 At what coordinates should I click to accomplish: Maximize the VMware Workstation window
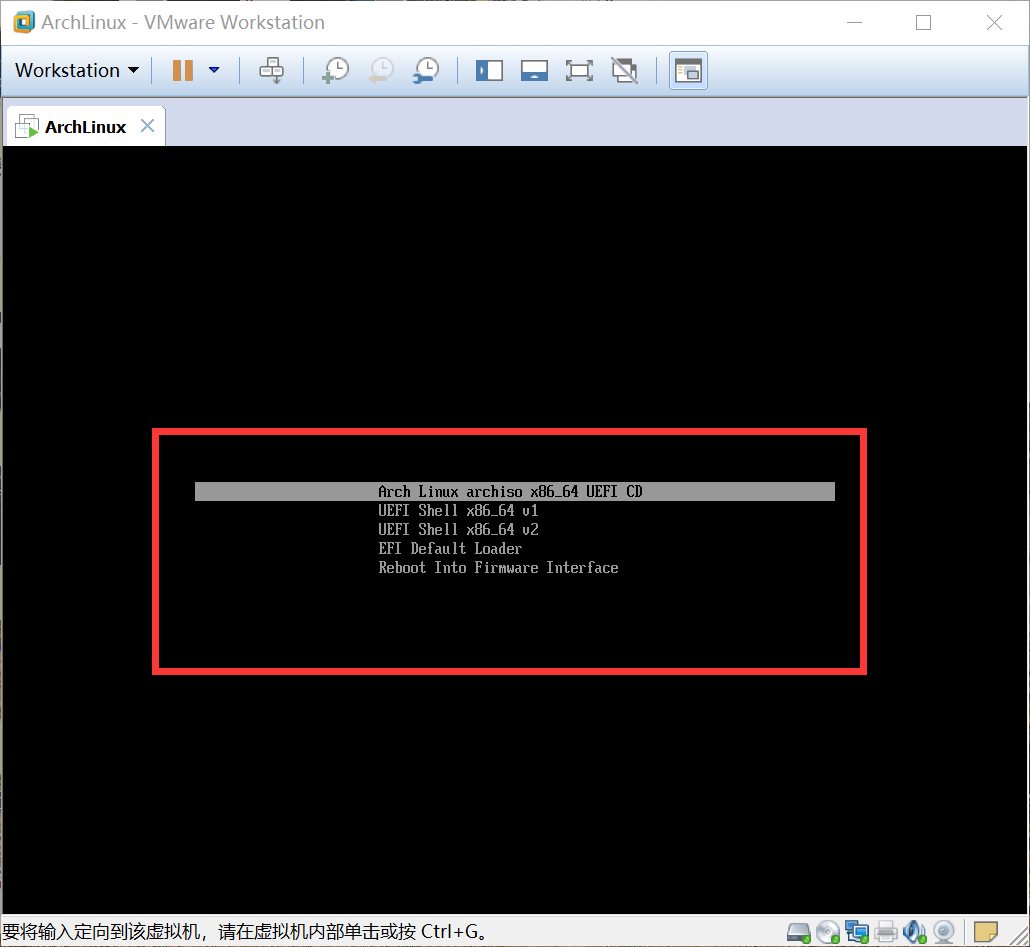pyautogui.click(x=923, y=22)
